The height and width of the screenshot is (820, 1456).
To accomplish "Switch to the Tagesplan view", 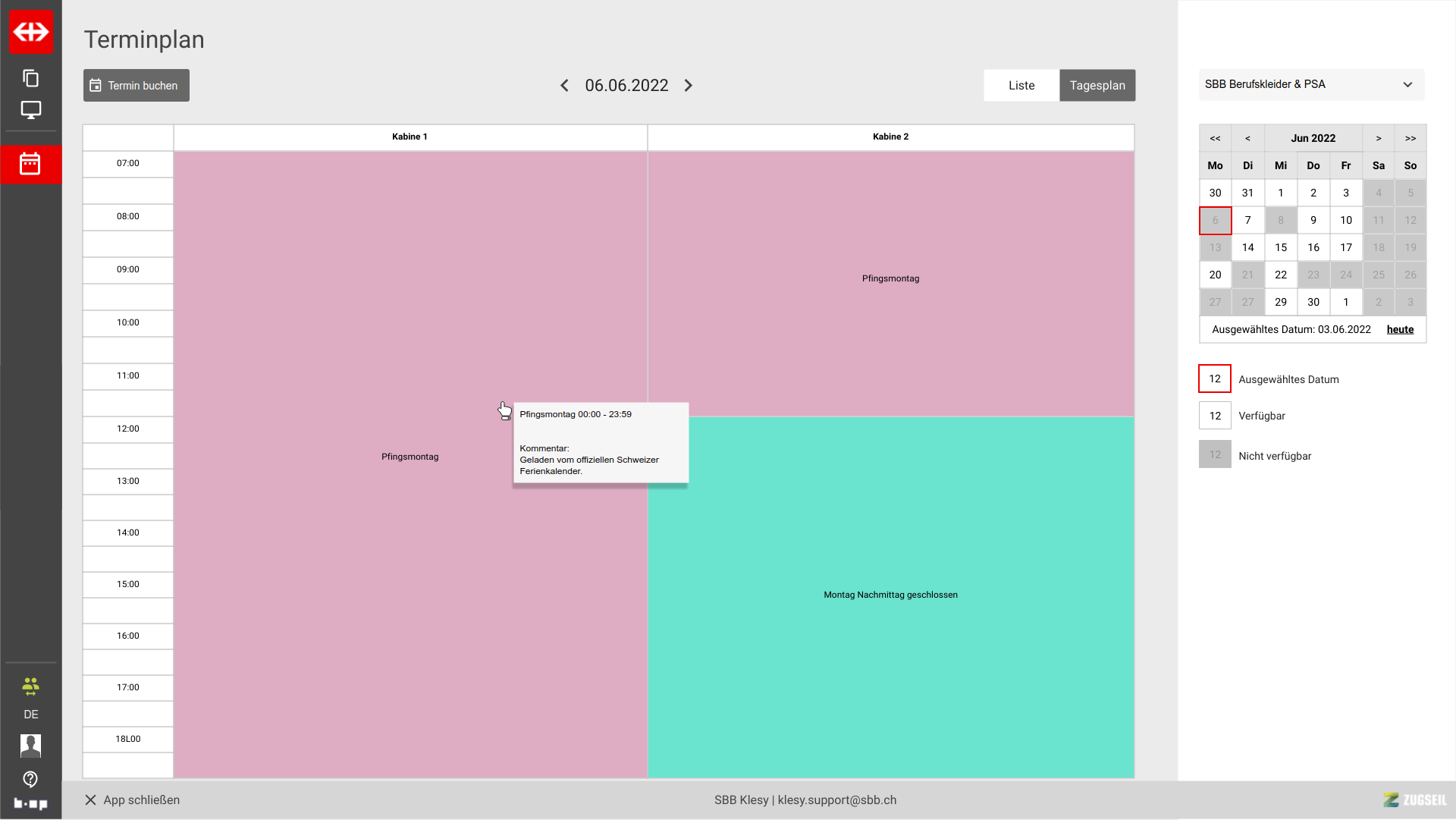I will point(1097,86).
